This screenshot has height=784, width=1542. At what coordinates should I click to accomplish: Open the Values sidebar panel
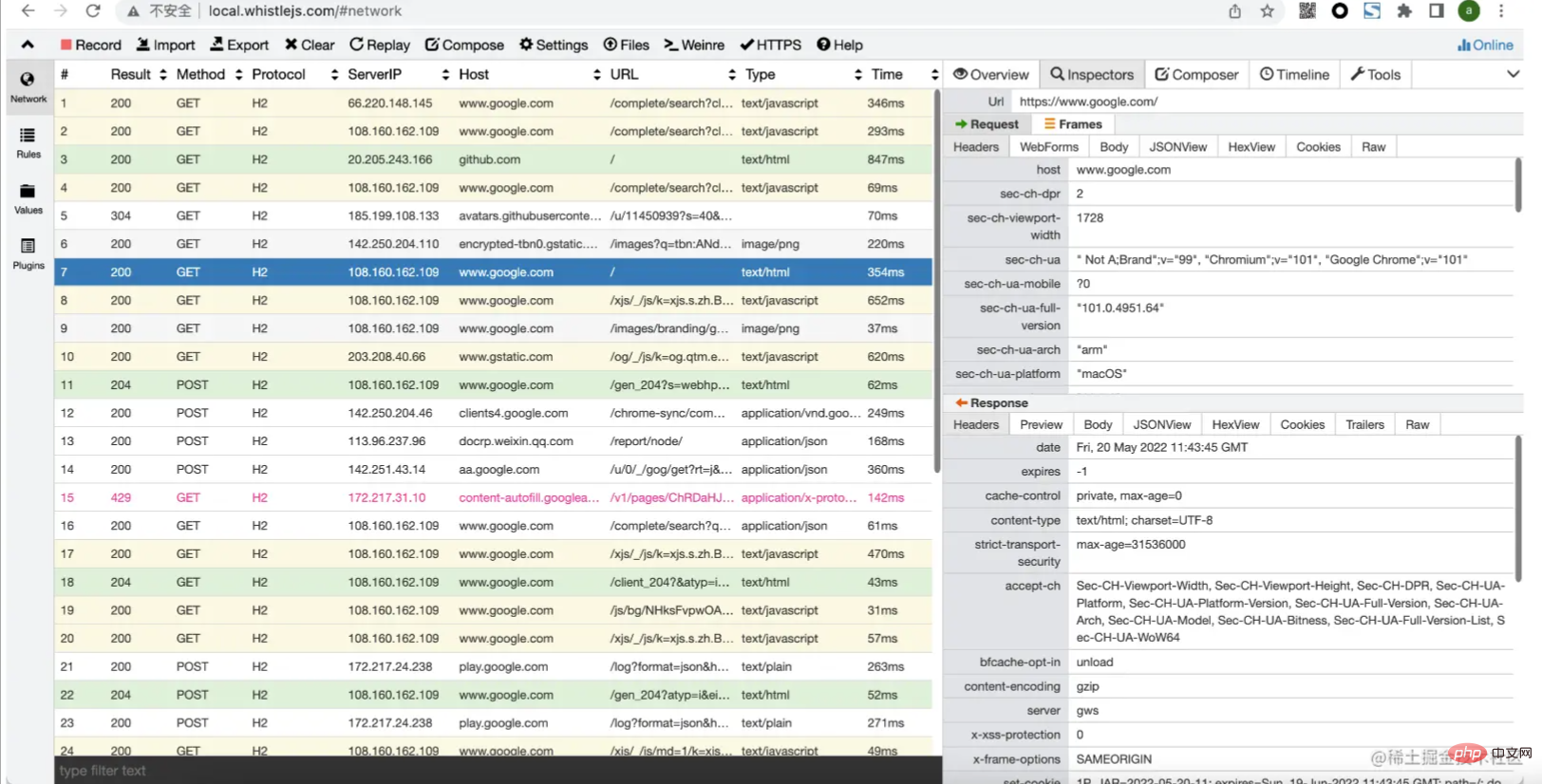[28, 198]
